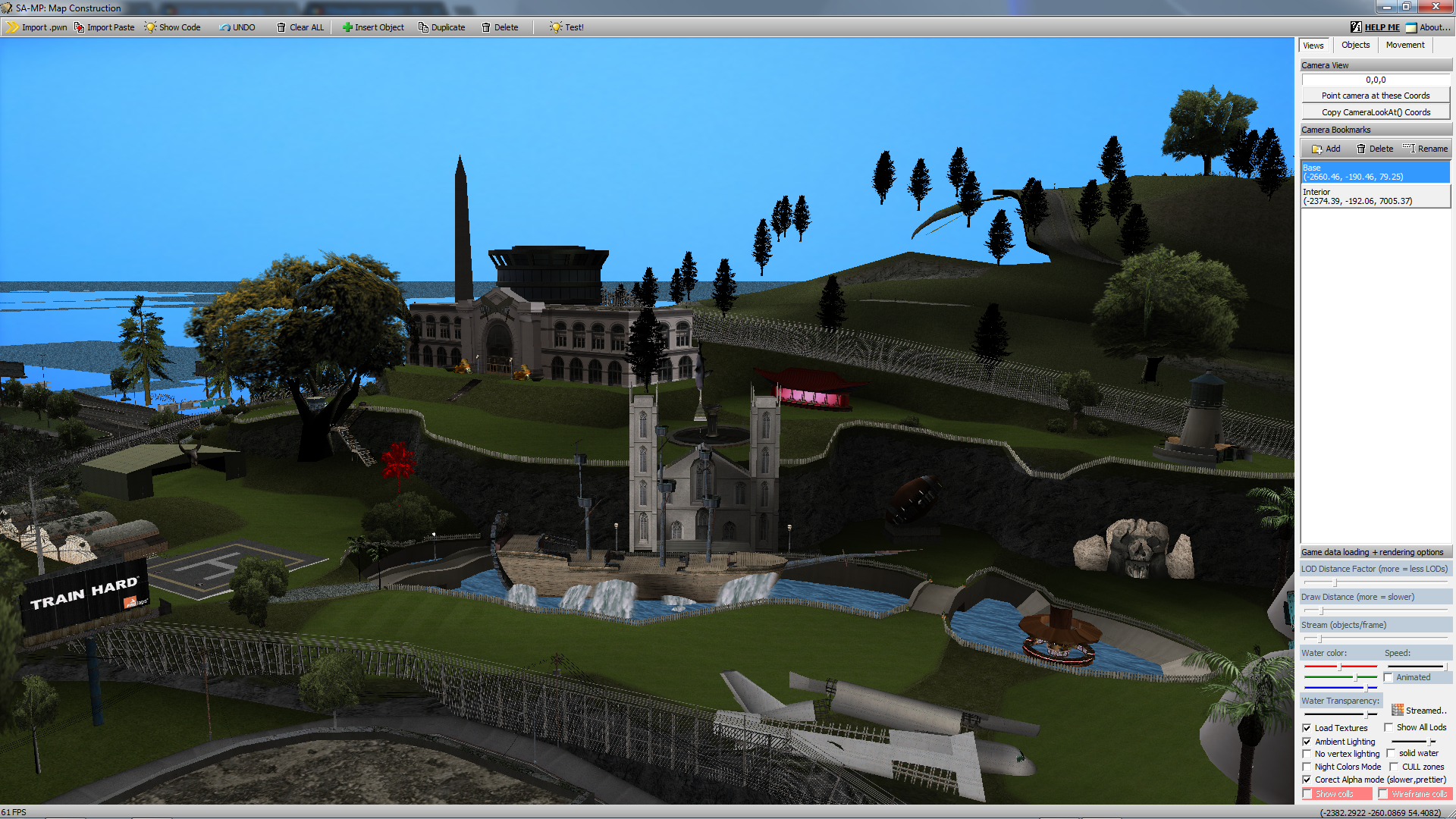Click the Draw Distance slider
The image size is (1456, 819).
pos(1375,610)
